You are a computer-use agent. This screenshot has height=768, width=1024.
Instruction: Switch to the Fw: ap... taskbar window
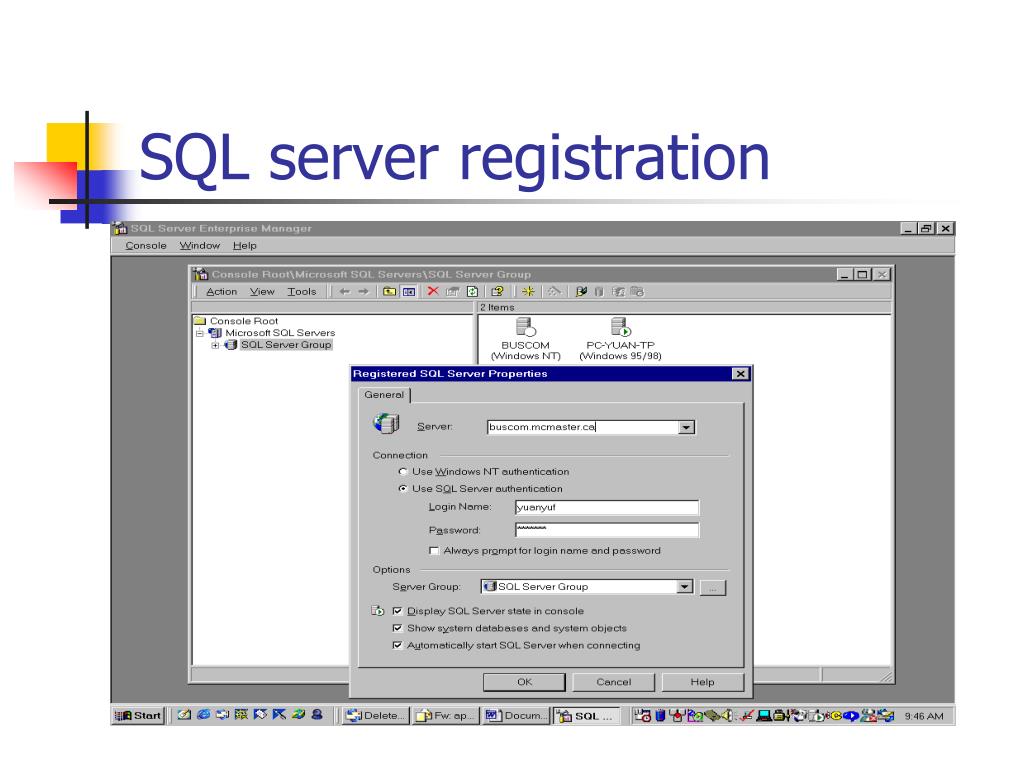tap(446, 716)
